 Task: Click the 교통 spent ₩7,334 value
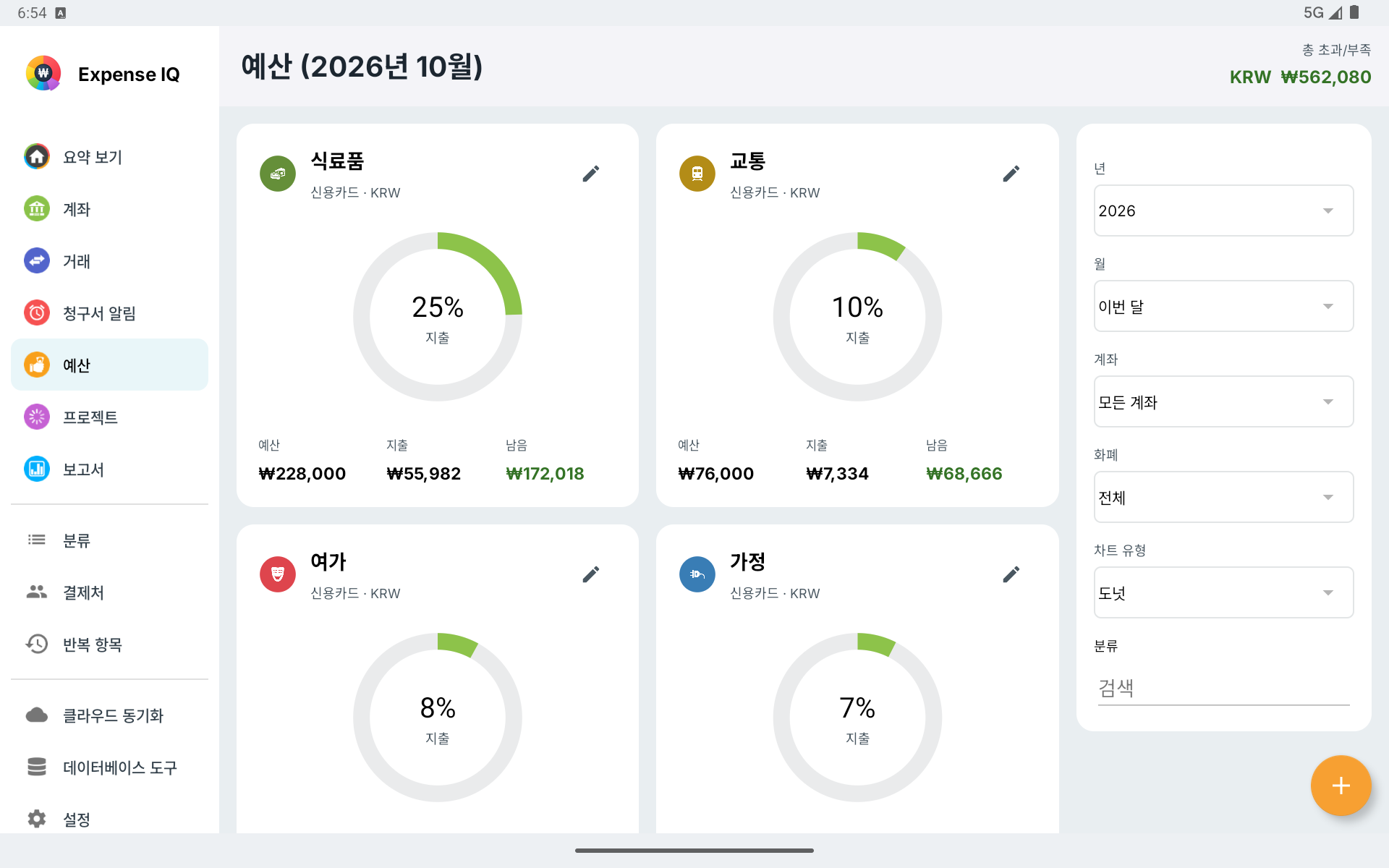coord(837,474)
